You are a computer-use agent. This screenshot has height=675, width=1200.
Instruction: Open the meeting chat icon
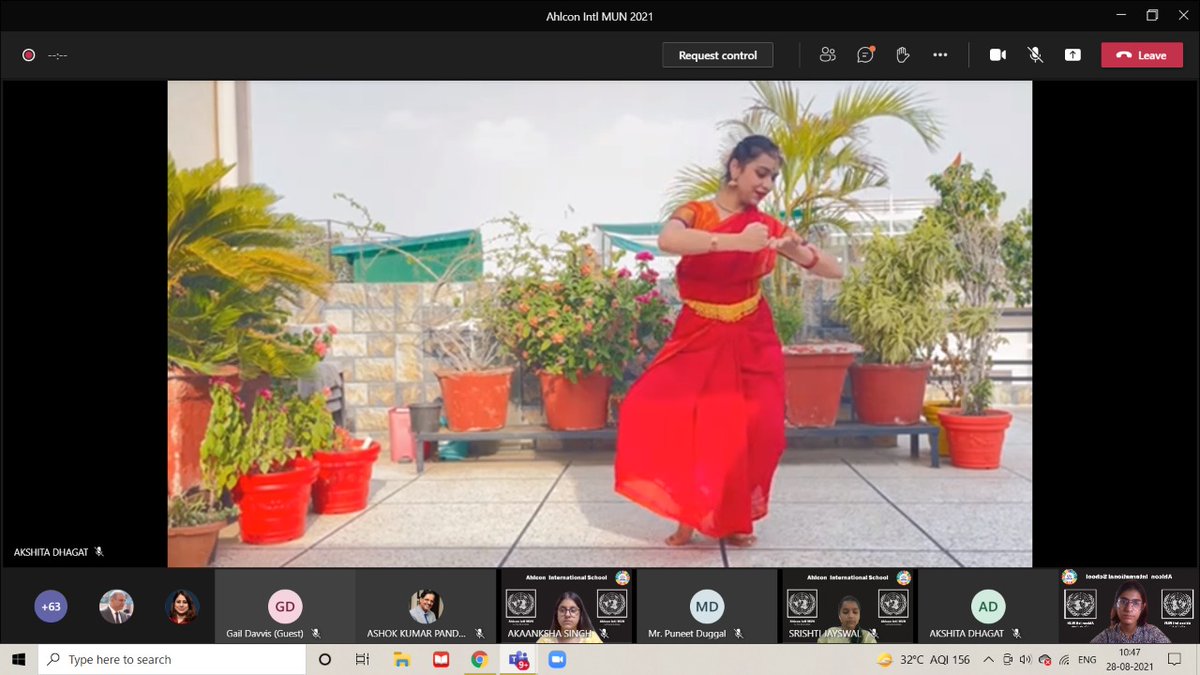point(866,55)
